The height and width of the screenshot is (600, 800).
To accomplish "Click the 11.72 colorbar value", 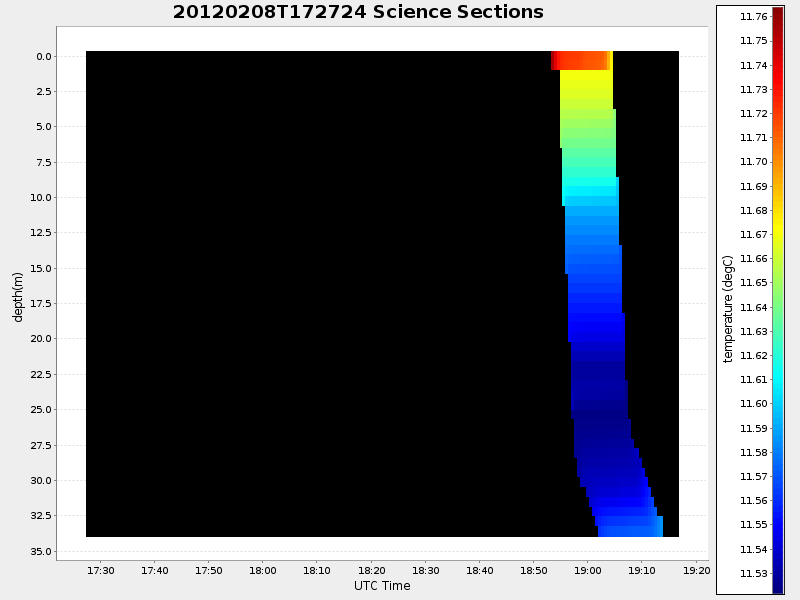I will [754, 113].
